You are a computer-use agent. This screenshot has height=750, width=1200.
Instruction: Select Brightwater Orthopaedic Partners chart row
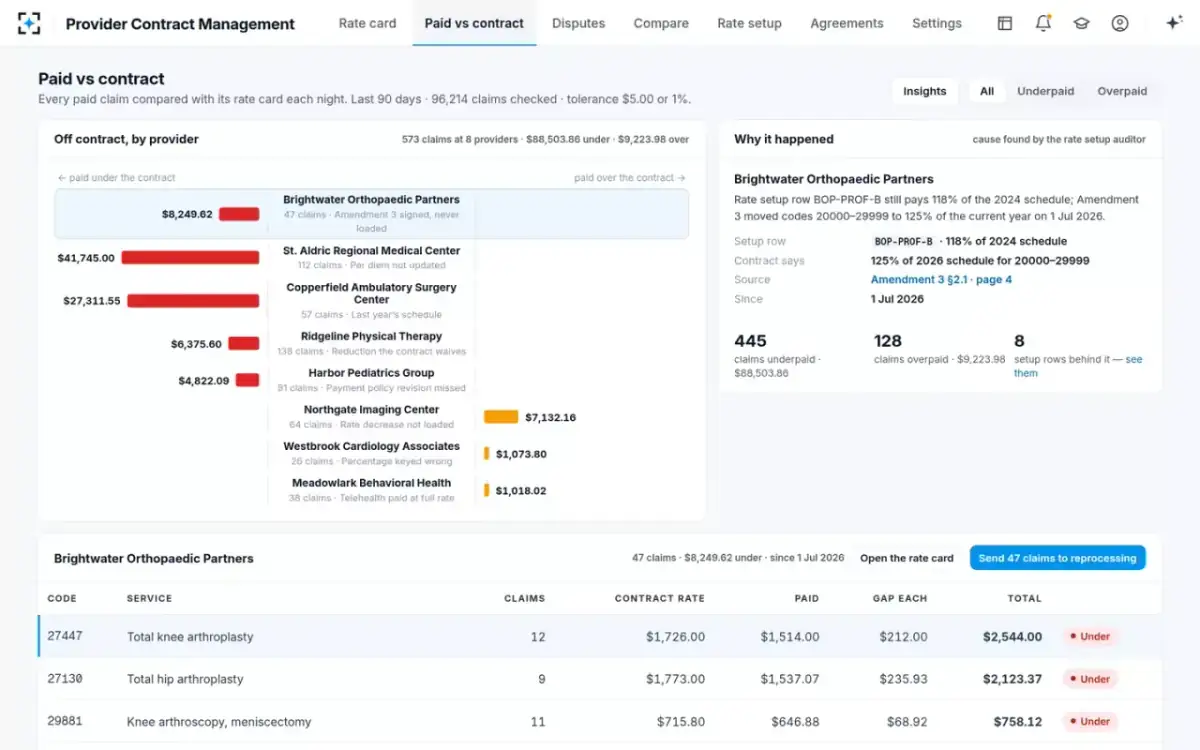point(371,214)
